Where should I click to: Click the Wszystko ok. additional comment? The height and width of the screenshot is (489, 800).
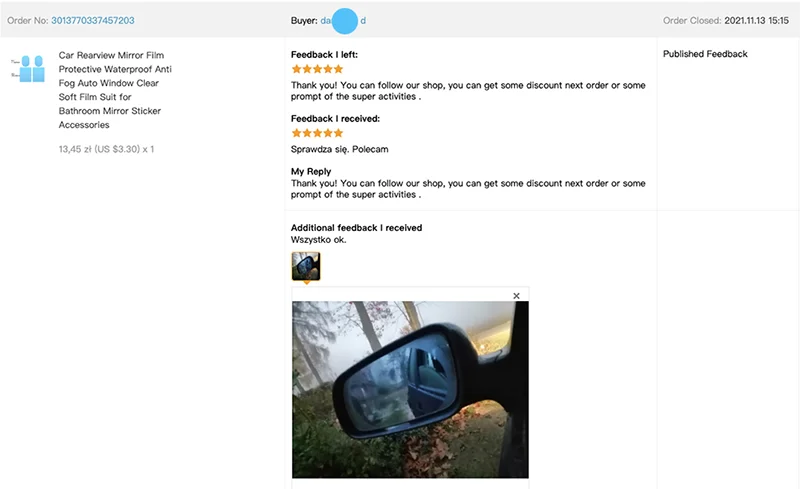(x=318, y=239)
